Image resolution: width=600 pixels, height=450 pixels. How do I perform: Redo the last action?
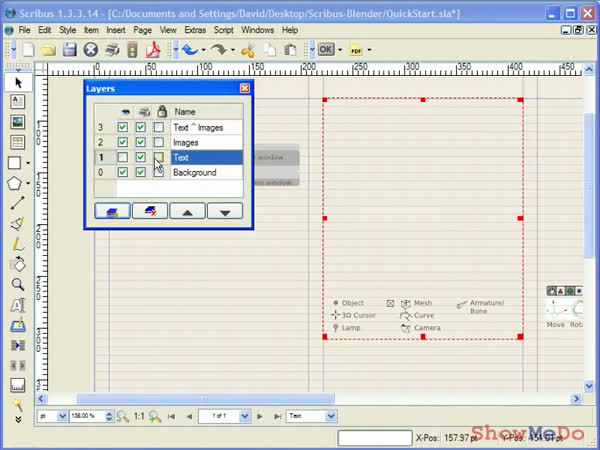tap(219, 50)
